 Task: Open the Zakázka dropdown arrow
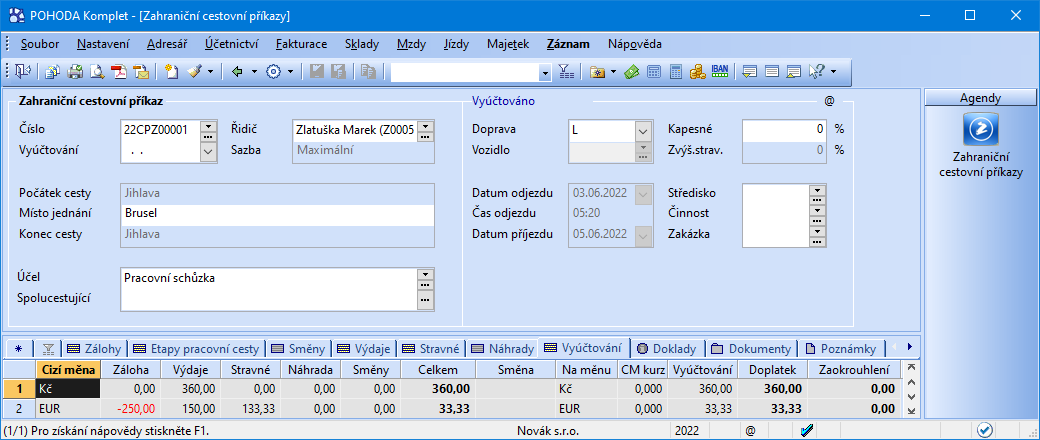(816, 230)
